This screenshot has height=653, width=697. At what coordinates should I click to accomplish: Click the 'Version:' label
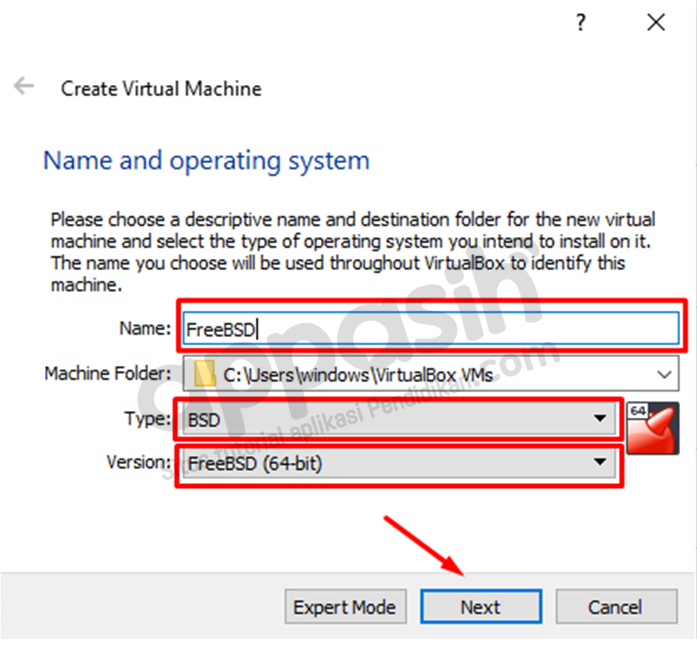click(x=139, y=462)
